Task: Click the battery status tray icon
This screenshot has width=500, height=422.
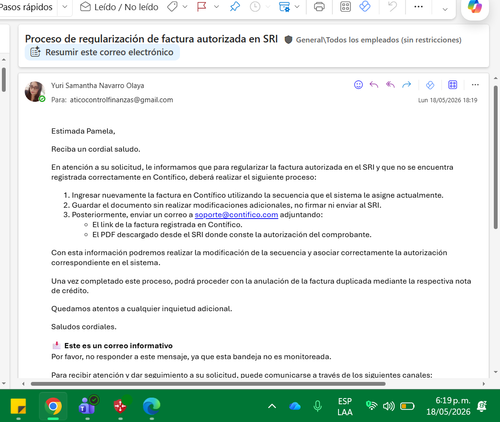Action: click(407, 406)
